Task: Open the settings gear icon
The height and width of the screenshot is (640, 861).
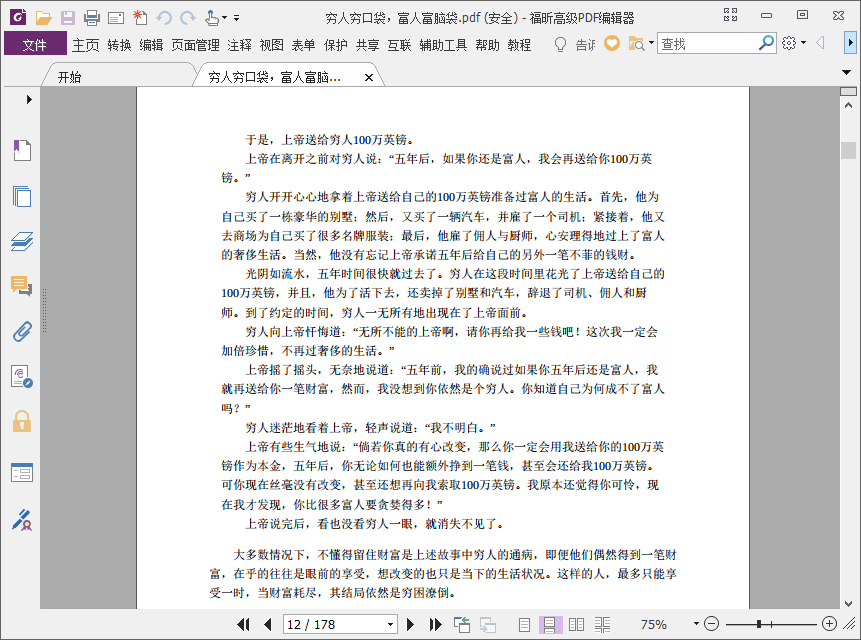Action: pyautogui.click(x=789, y=43)
